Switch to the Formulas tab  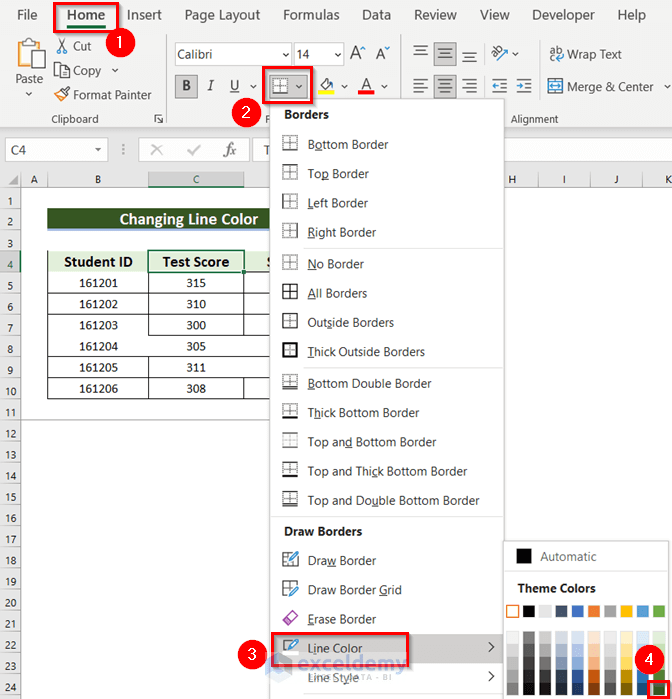[x=311, y=15]
